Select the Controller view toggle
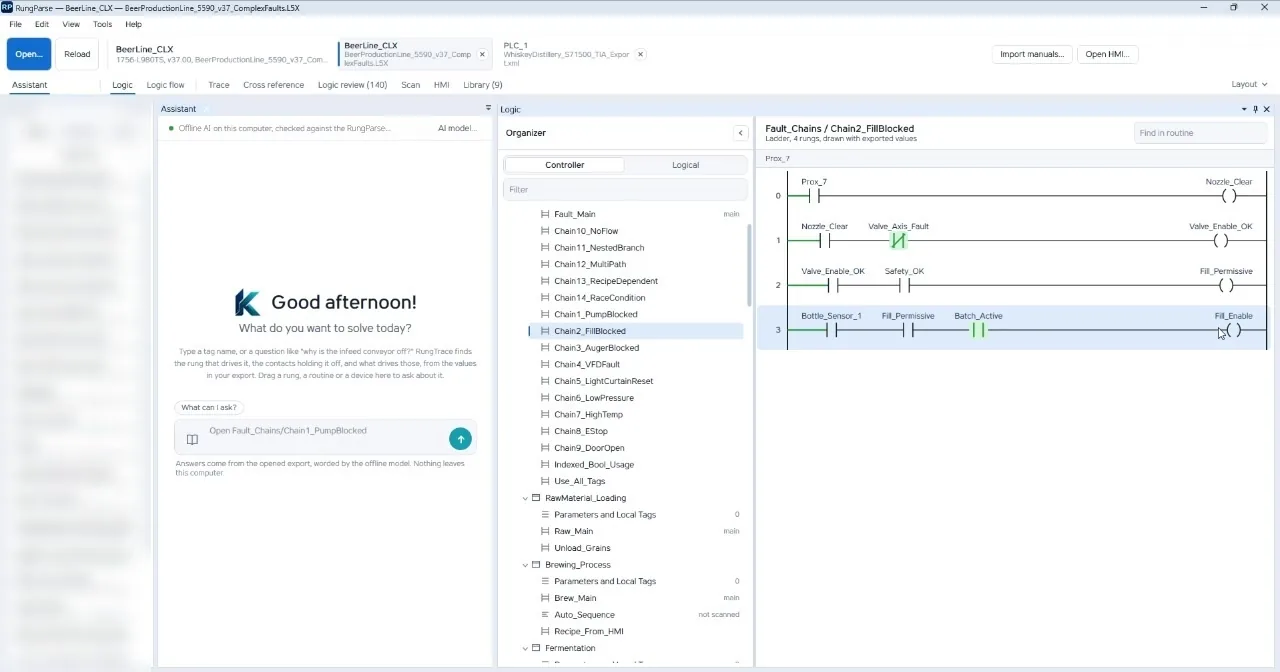1280x672 pixels. (565, 165)
